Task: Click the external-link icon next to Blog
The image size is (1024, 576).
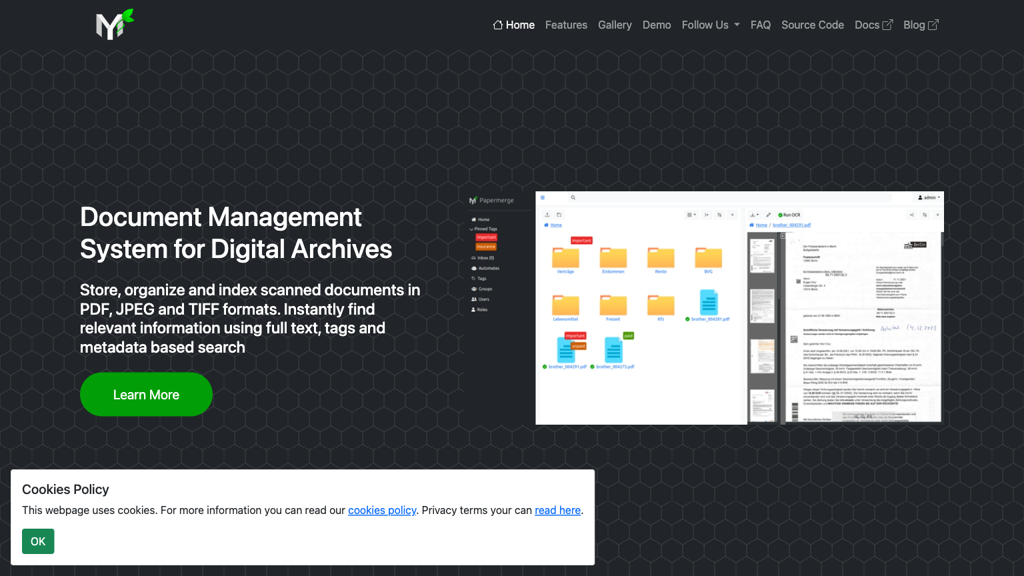Action: click(x=934, y=25)
